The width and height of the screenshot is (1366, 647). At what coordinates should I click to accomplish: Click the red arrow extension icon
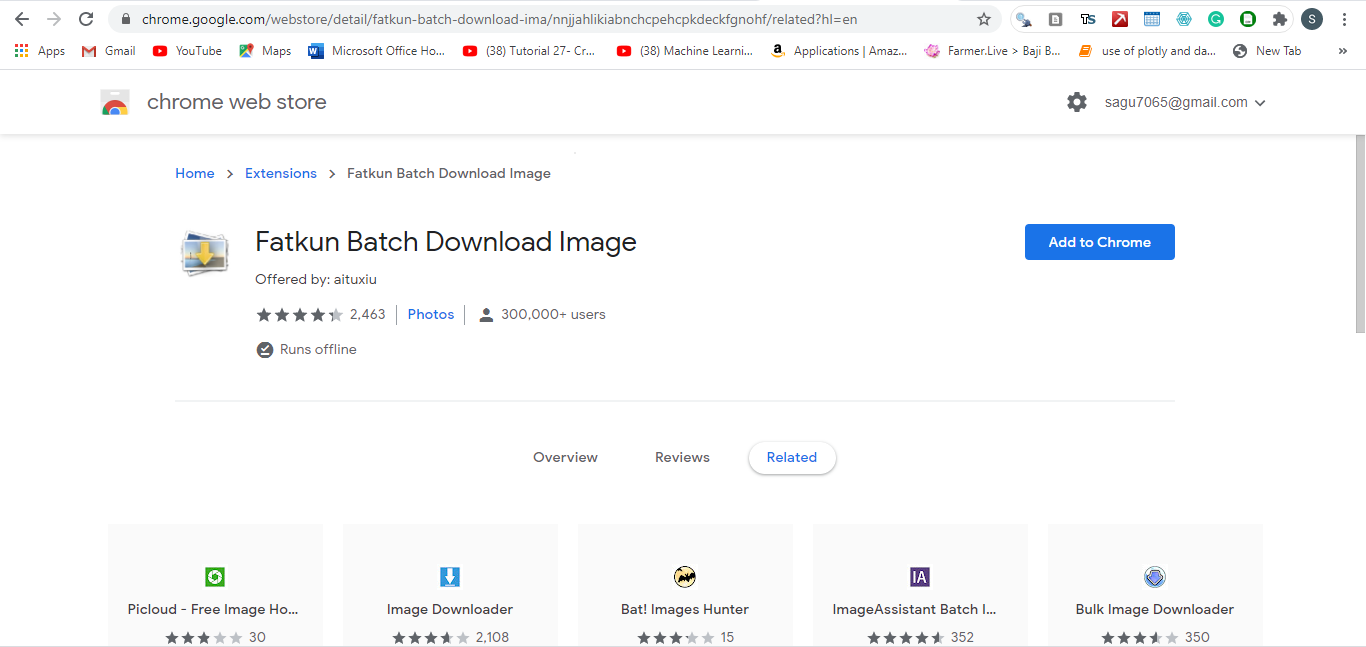1120,19
